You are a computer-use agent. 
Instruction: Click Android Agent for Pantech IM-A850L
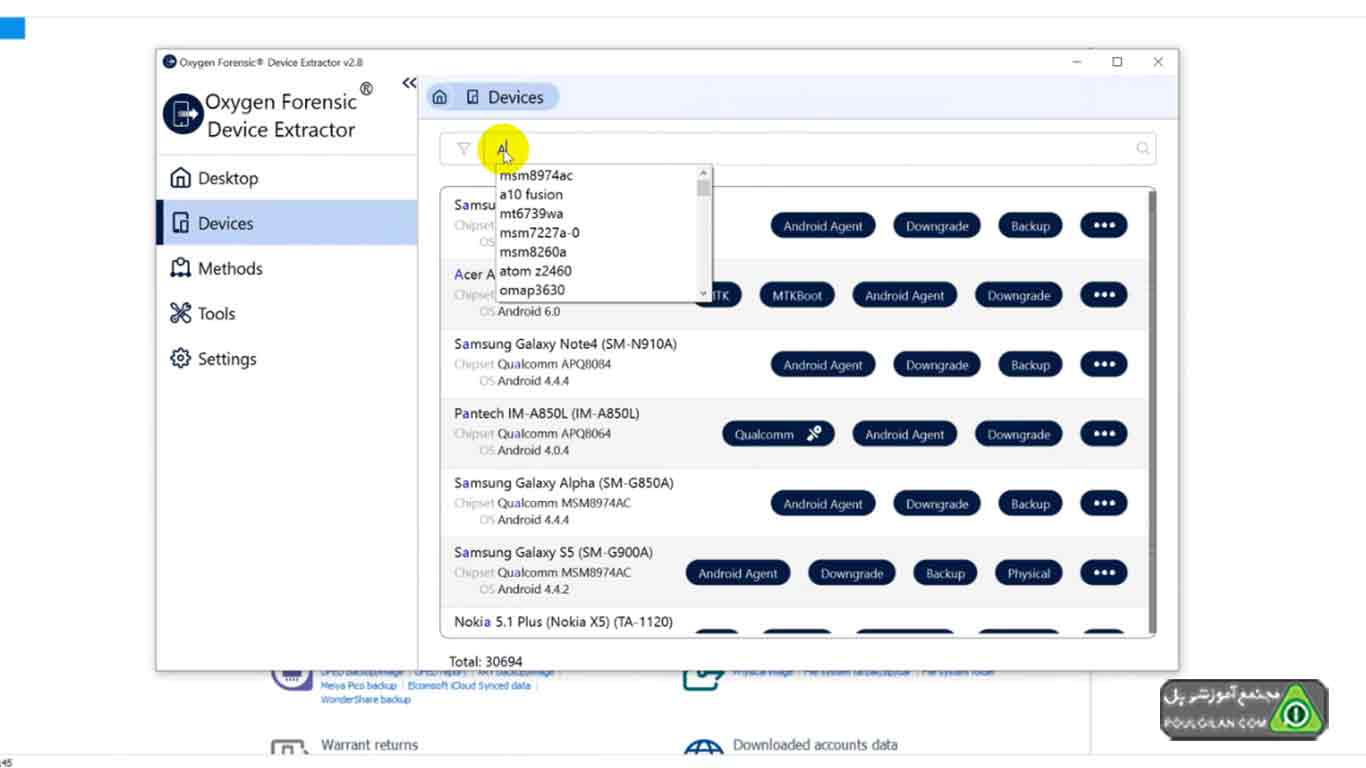coord(905,434)
